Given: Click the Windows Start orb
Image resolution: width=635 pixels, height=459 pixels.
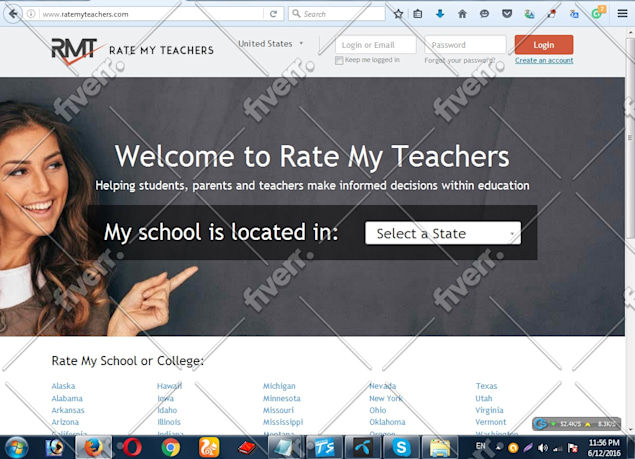Looking at the screenshot, I should click(16, 448).
